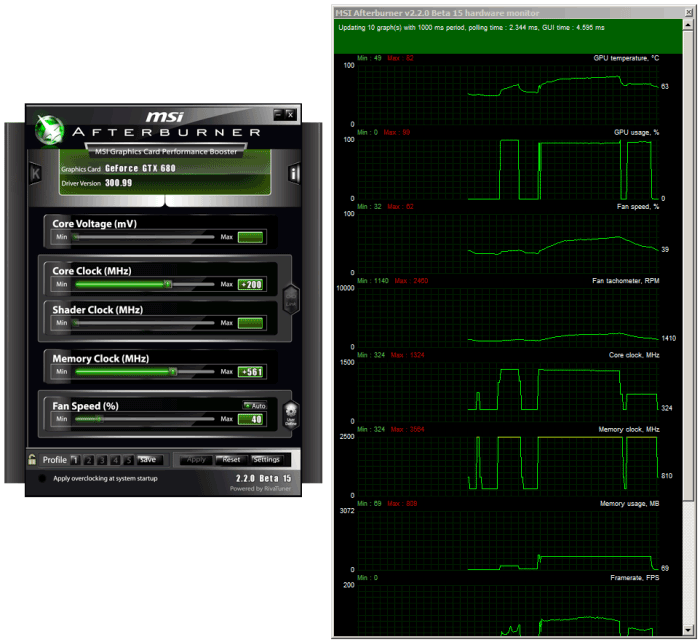This screenshot has height=642, width=700.
Task: Click the Link clocks icon beside Core Clock
Action: coord(291,297)
